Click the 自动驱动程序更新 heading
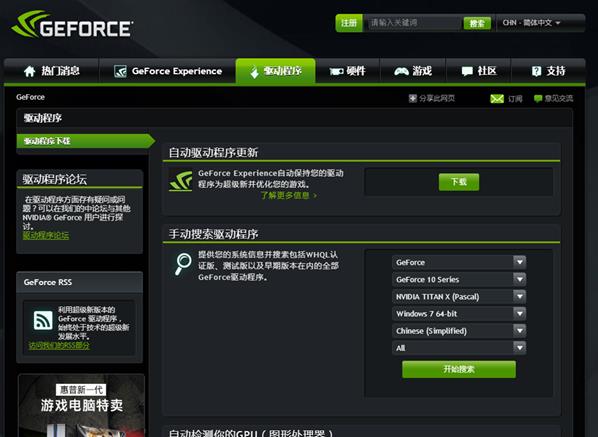 (x=213, y=153)
